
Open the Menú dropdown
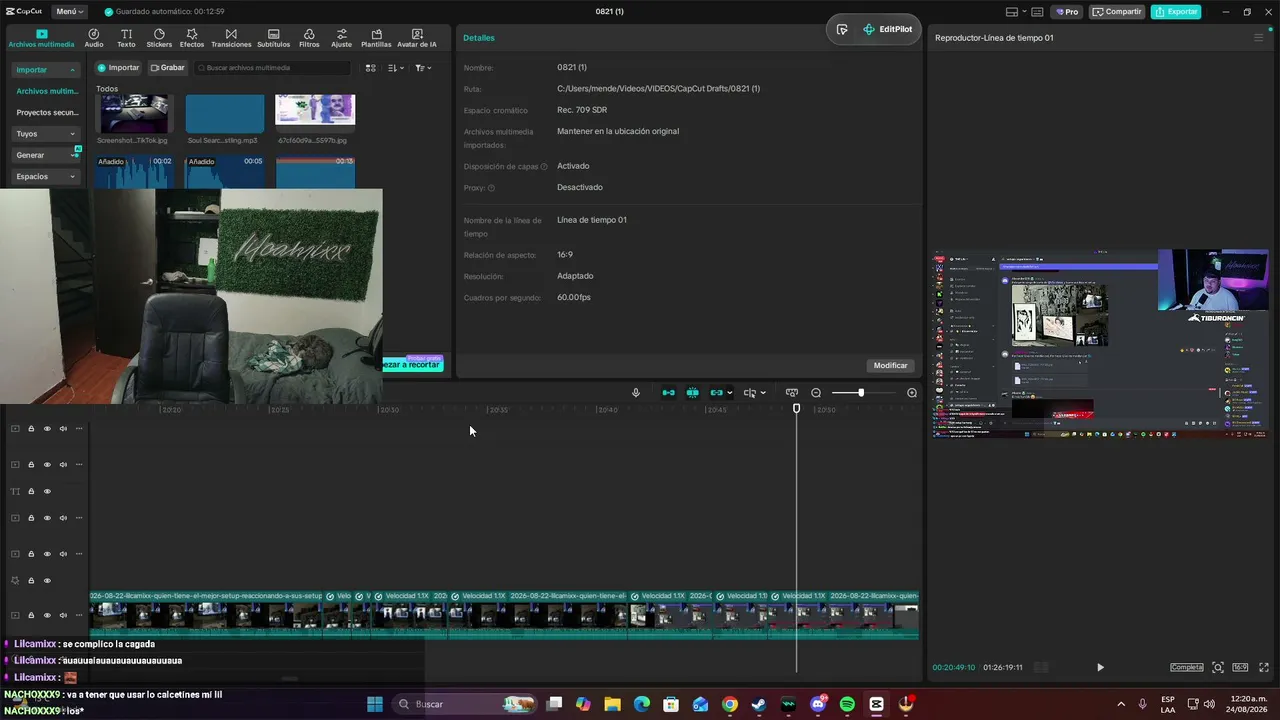(x=68, y=12)
